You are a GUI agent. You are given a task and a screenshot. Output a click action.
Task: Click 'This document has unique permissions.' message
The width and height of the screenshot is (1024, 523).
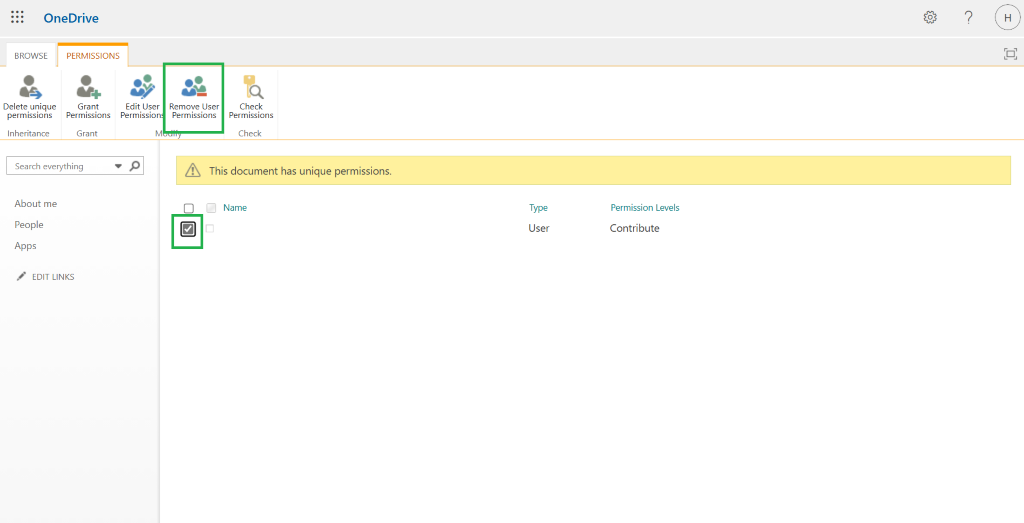300,171
